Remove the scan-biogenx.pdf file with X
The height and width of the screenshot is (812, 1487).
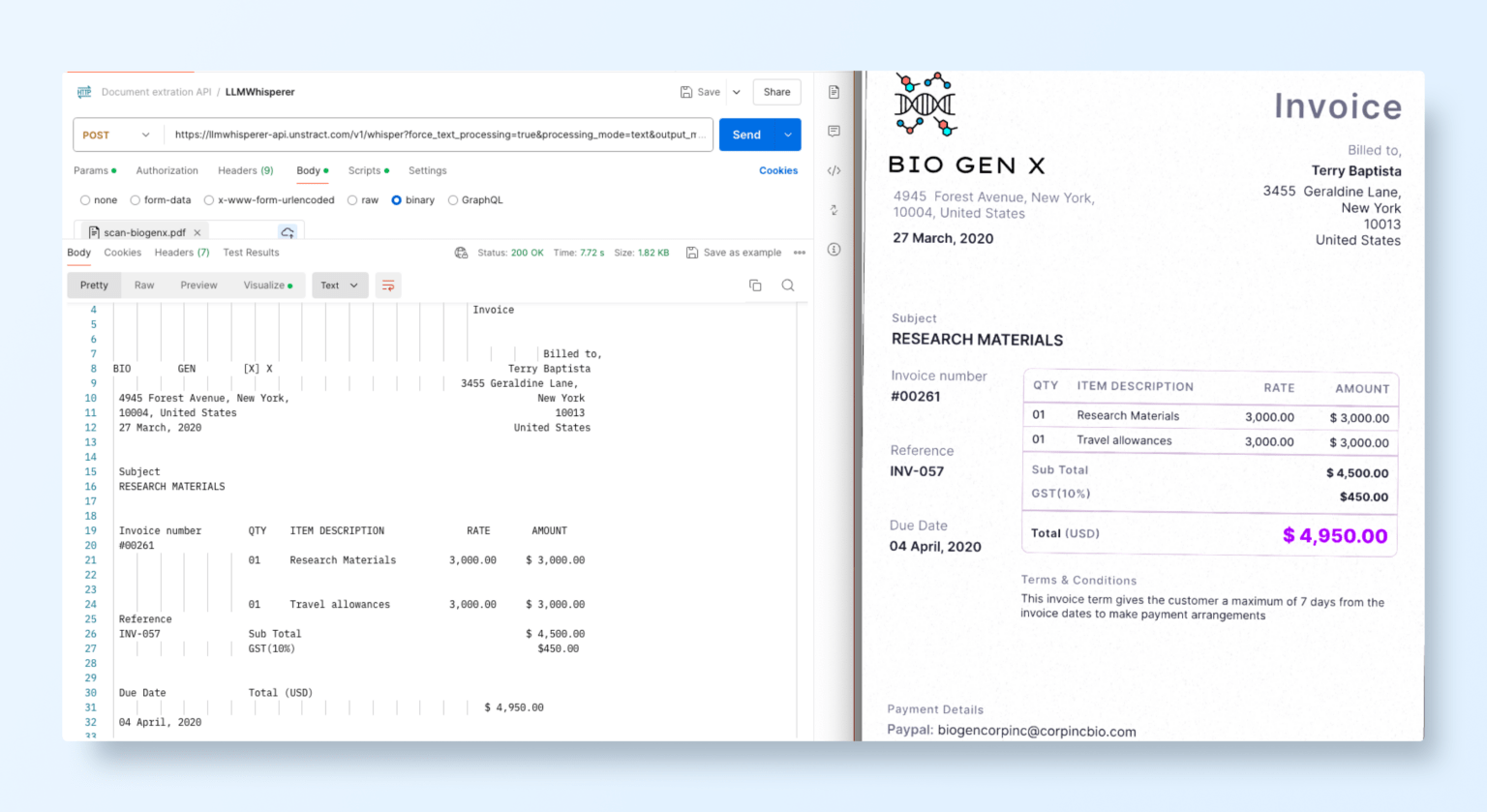tap(197, 232)
